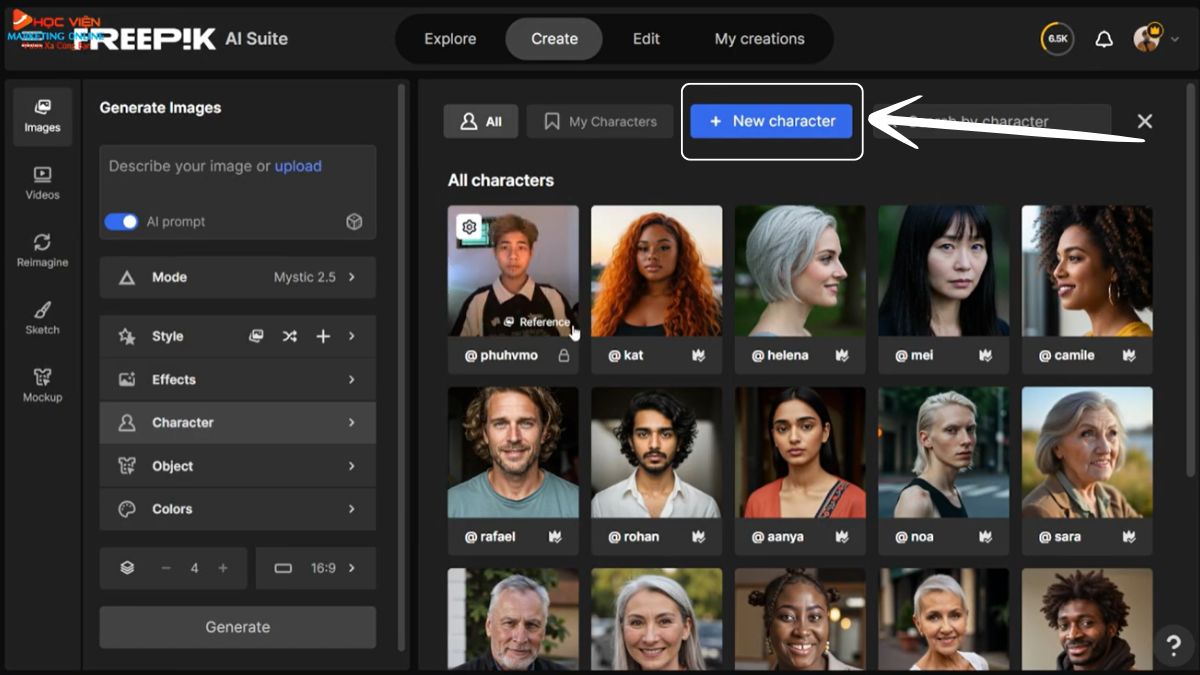Click the upload link in prompt box
This screenshot has height=675, width=1200.
(x=298, y=166)
